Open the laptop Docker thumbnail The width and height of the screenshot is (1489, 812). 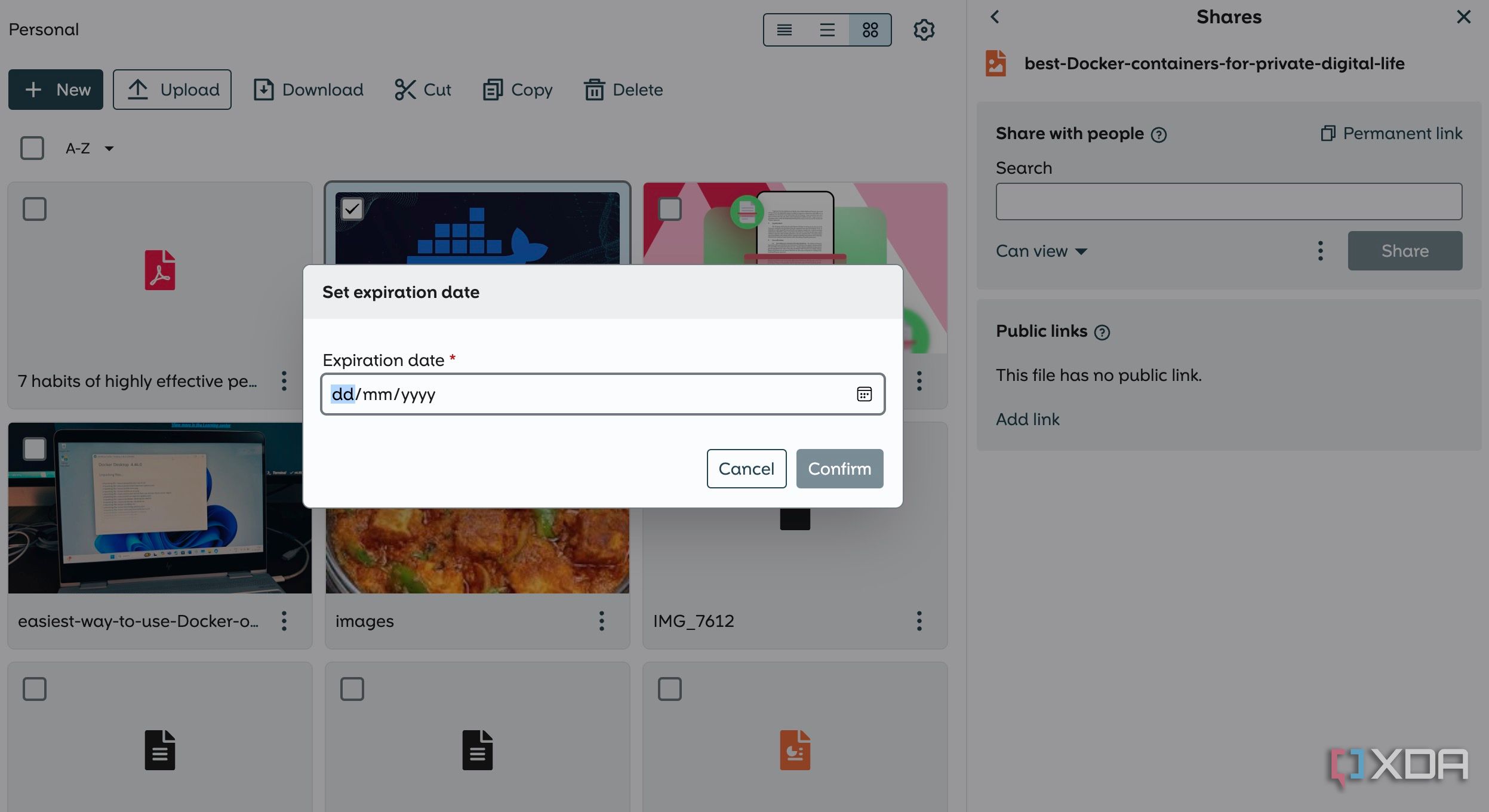[x=160, y=508]
